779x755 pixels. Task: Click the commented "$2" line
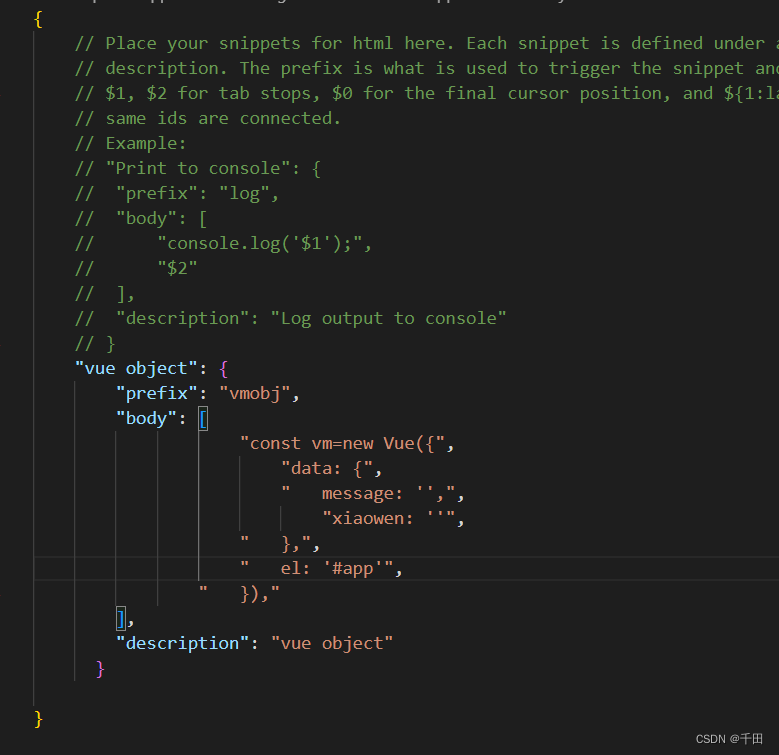[136, 268]
